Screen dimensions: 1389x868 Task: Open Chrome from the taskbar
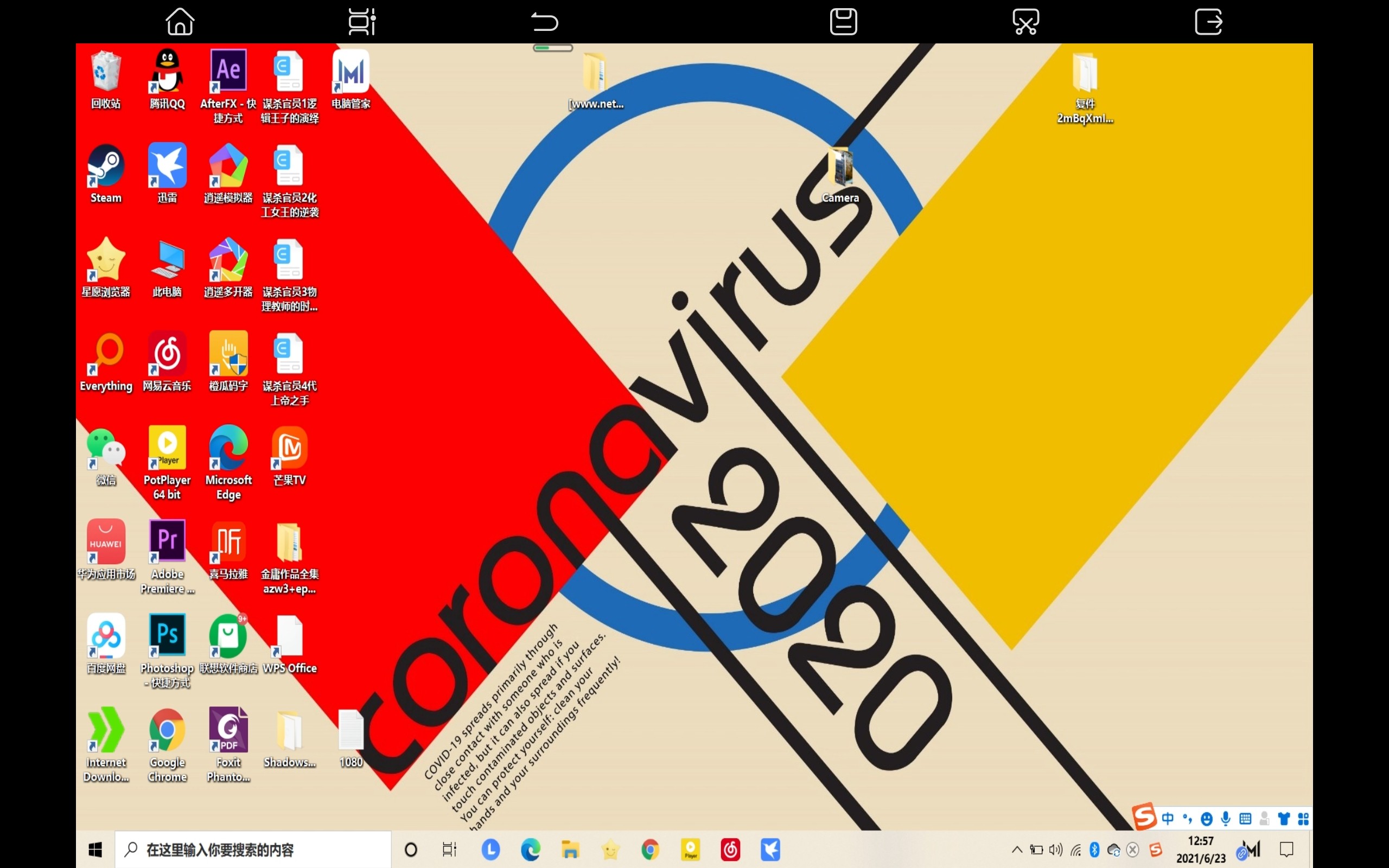point(651,849)
